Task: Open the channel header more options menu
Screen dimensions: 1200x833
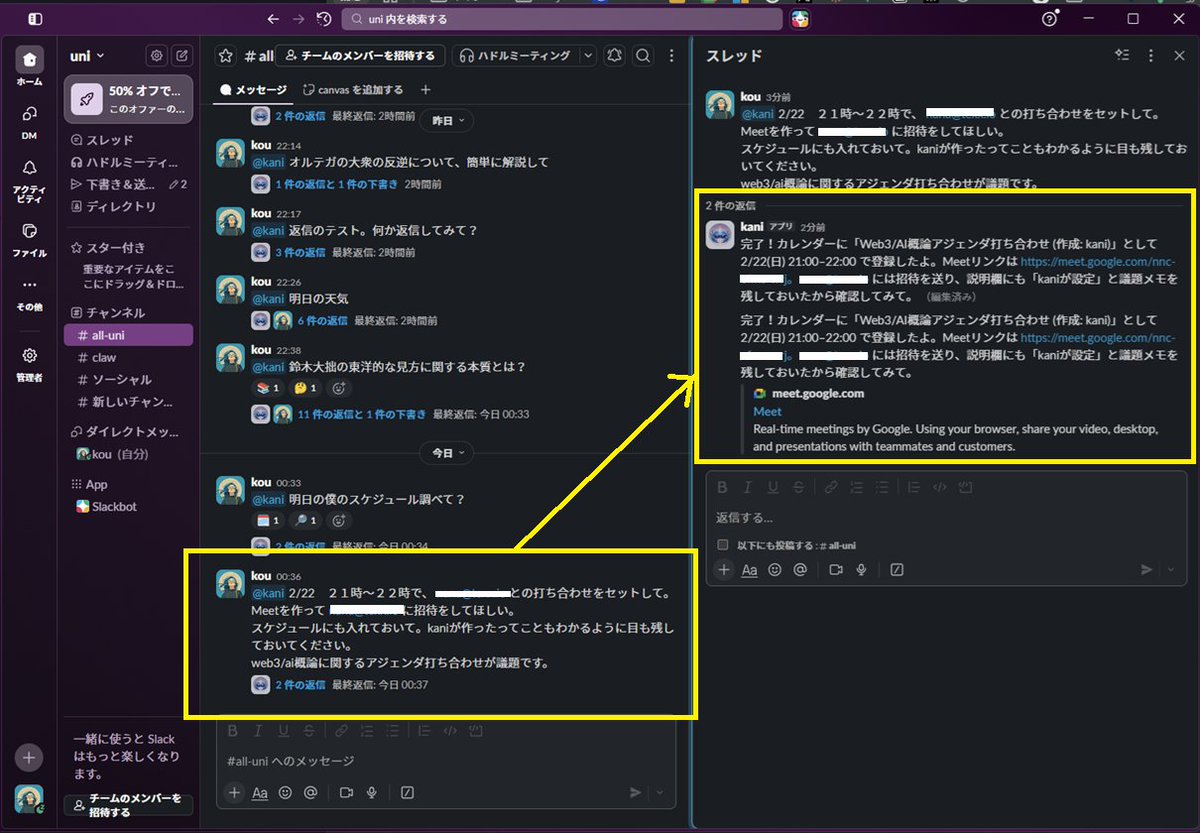Action: [x=672, y=56]
